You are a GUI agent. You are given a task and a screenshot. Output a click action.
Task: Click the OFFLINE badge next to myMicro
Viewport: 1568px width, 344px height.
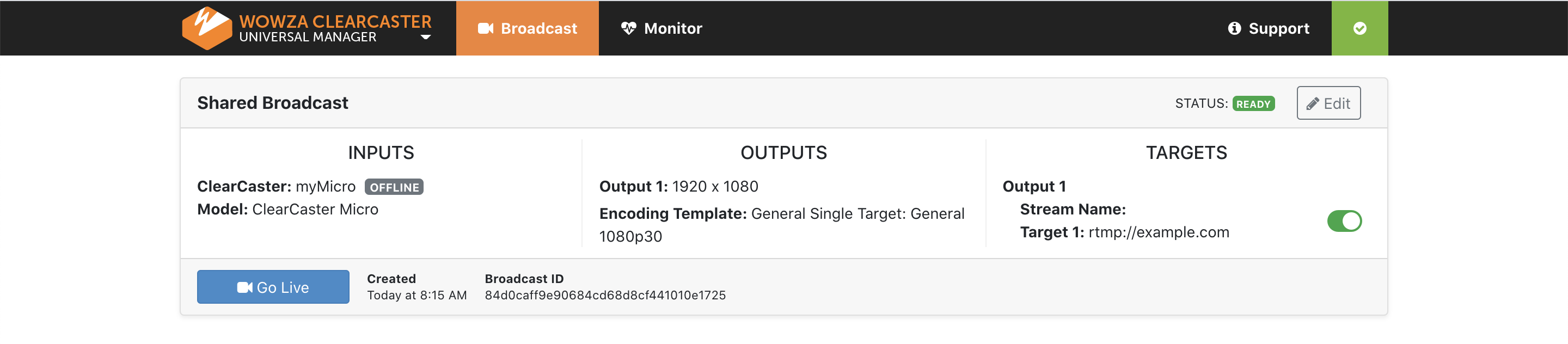[x=394, y=187]
